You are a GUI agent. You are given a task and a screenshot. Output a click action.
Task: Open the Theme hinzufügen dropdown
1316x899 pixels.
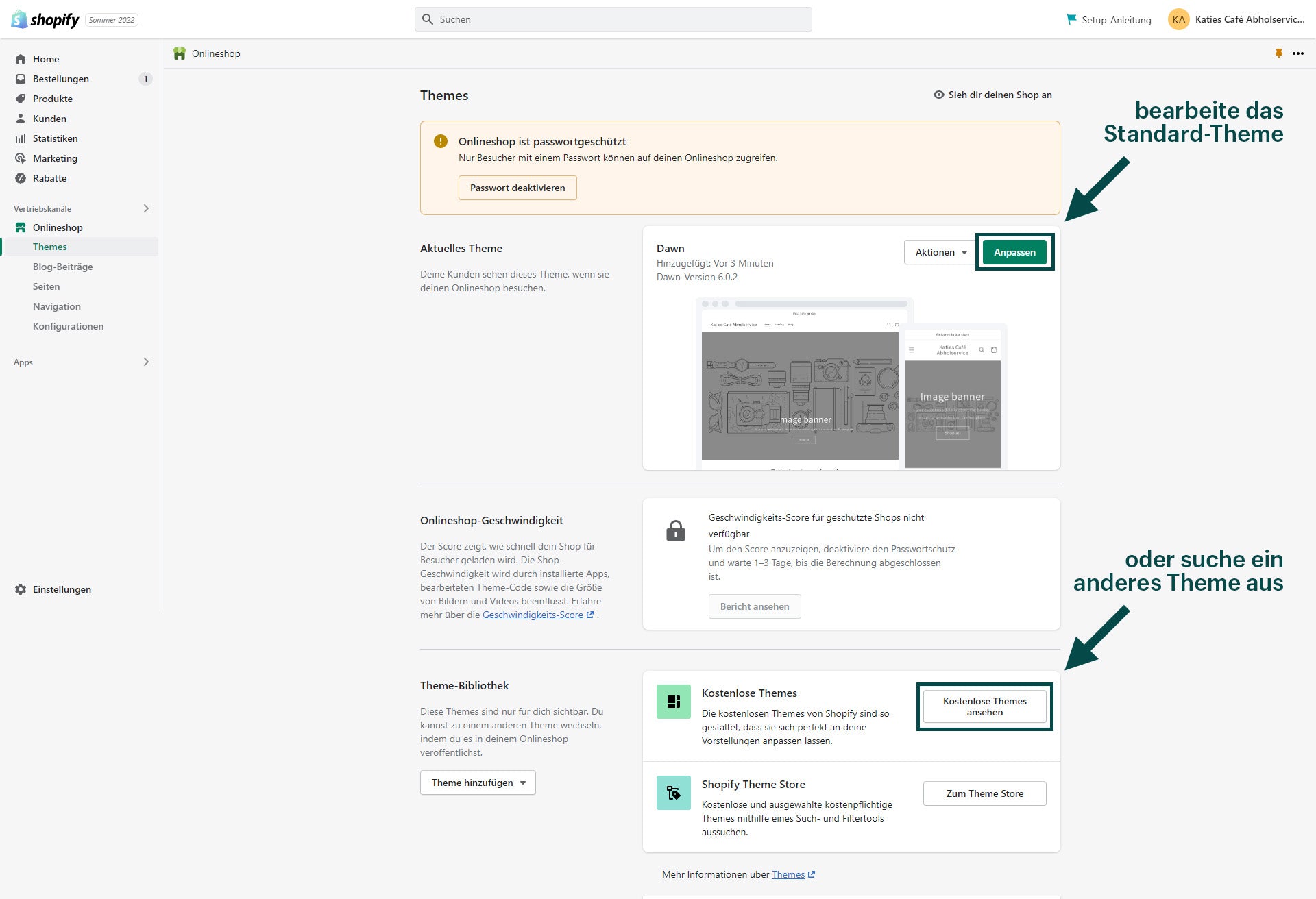(x=478, y=783)
